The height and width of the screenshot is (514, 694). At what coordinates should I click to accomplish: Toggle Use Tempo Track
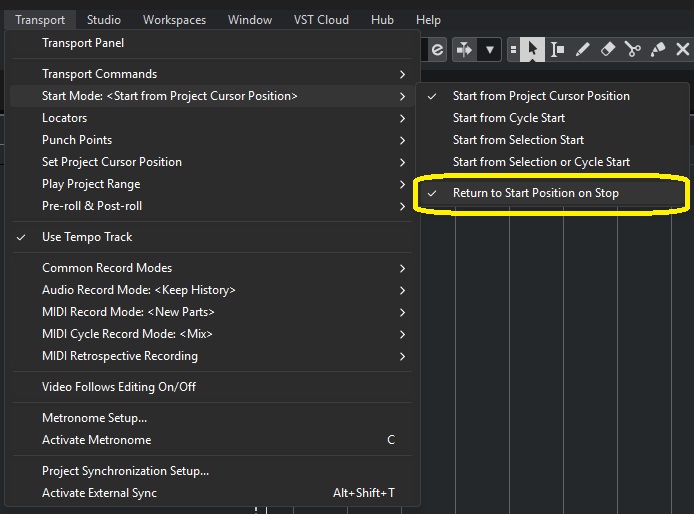[x=212, y=237]
